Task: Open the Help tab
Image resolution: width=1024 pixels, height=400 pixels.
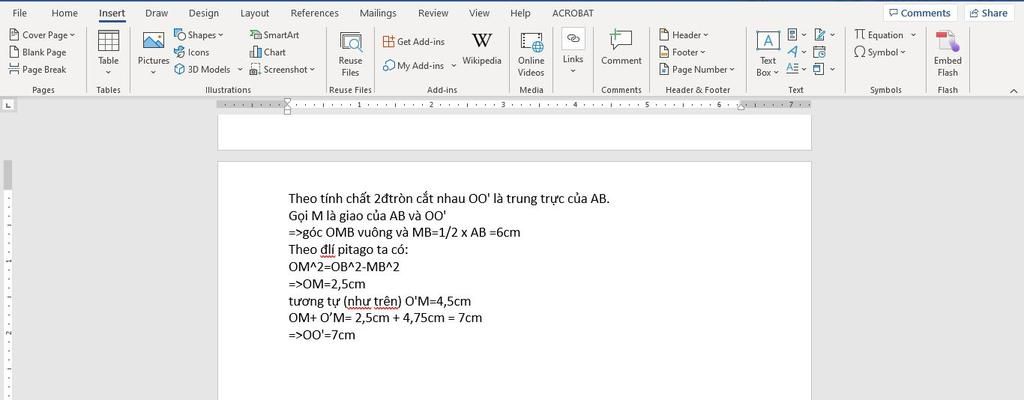Action: click(520, 13)
